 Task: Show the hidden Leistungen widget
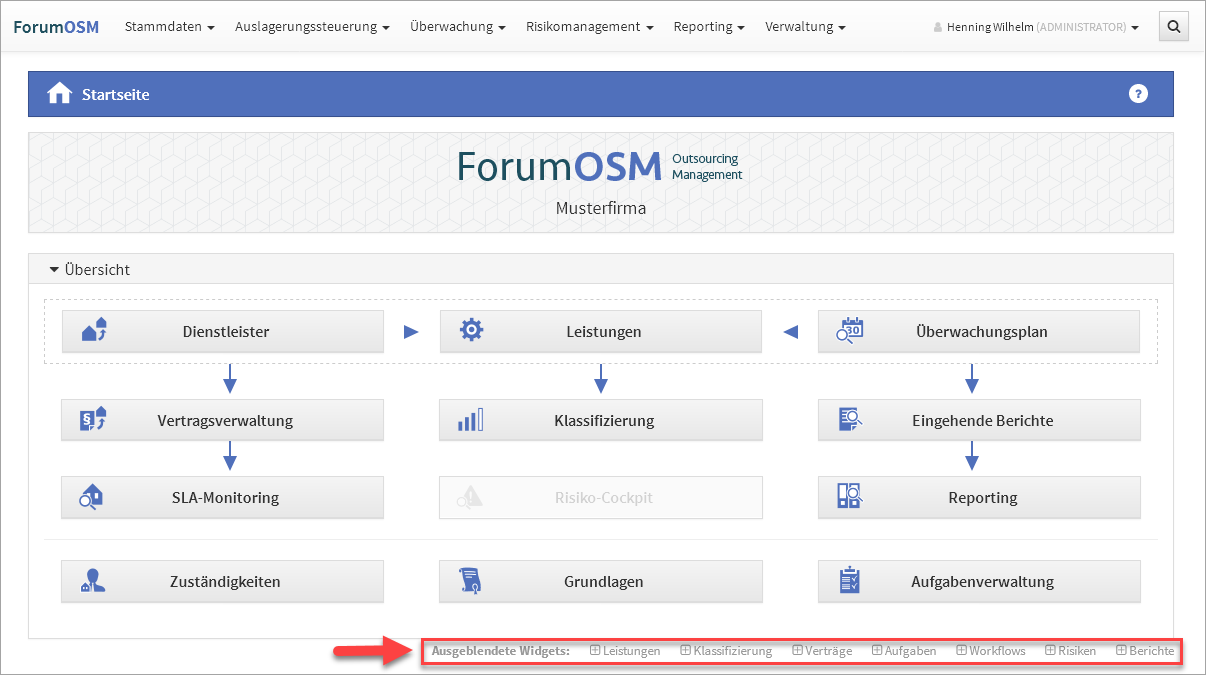coord(625,651)
